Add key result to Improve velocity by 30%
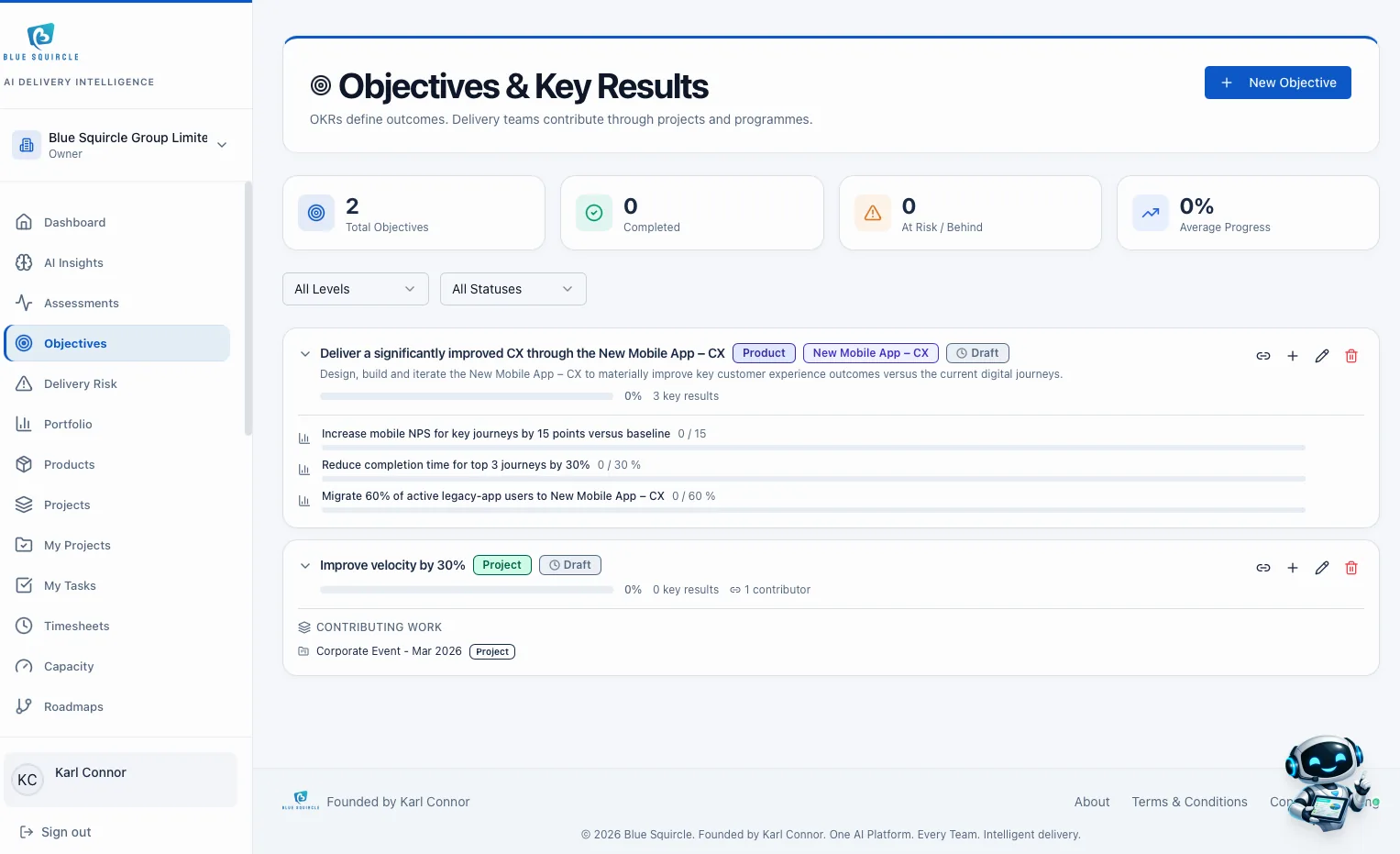This screenshot has width=1400, height=854. point(1293,568)
